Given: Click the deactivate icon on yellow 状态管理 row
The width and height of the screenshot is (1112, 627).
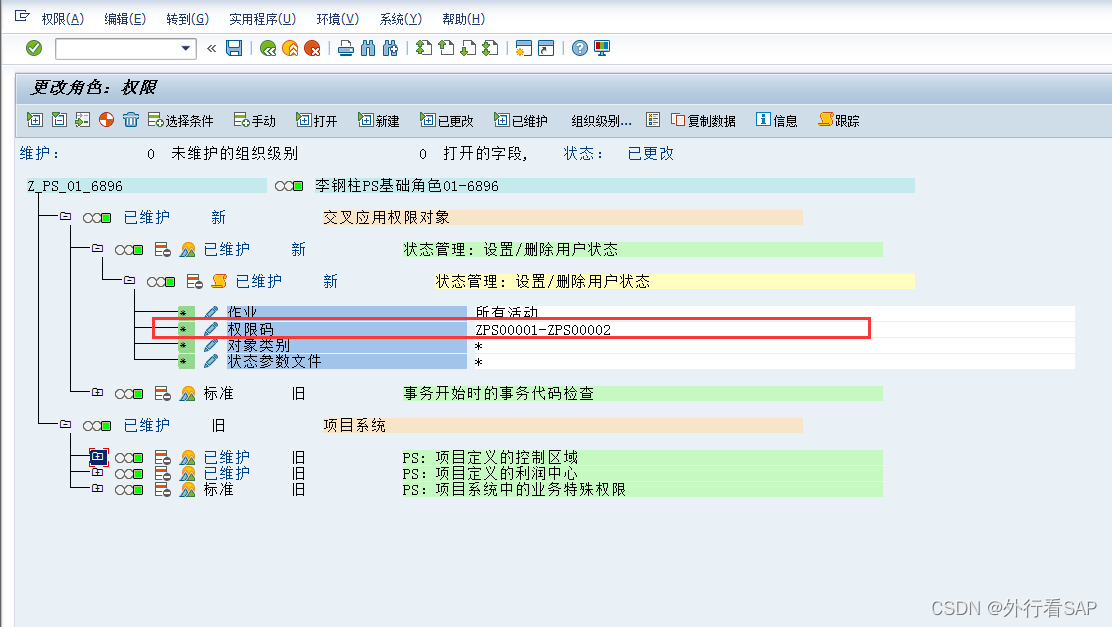Looking at the screenshot, I should point(194,282).
